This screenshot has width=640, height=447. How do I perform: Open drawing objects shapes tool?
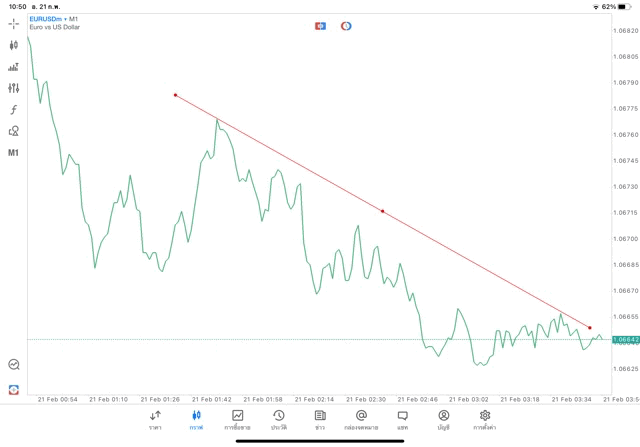[14, 130]
